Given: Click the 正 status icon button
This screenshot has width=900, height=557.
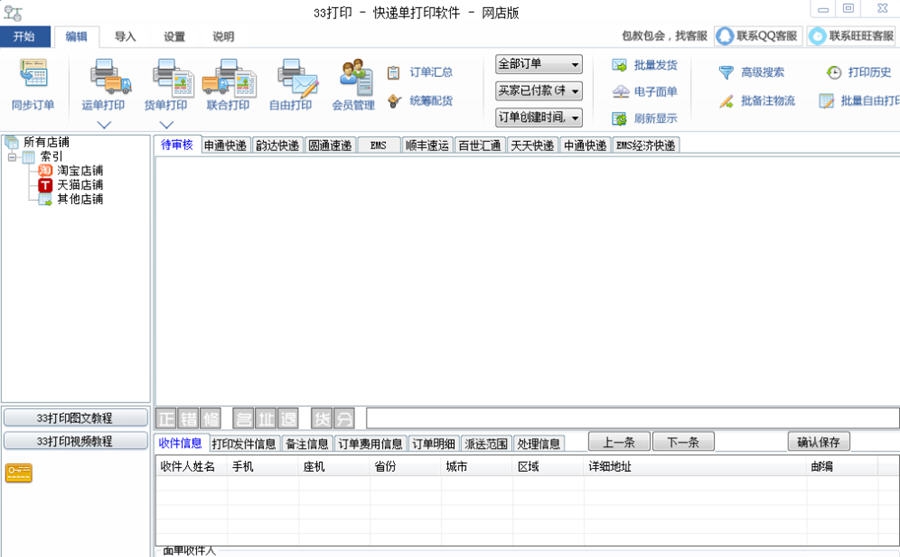Looking at the screenshot, I should pyautogui.click(x=166, y=419).
